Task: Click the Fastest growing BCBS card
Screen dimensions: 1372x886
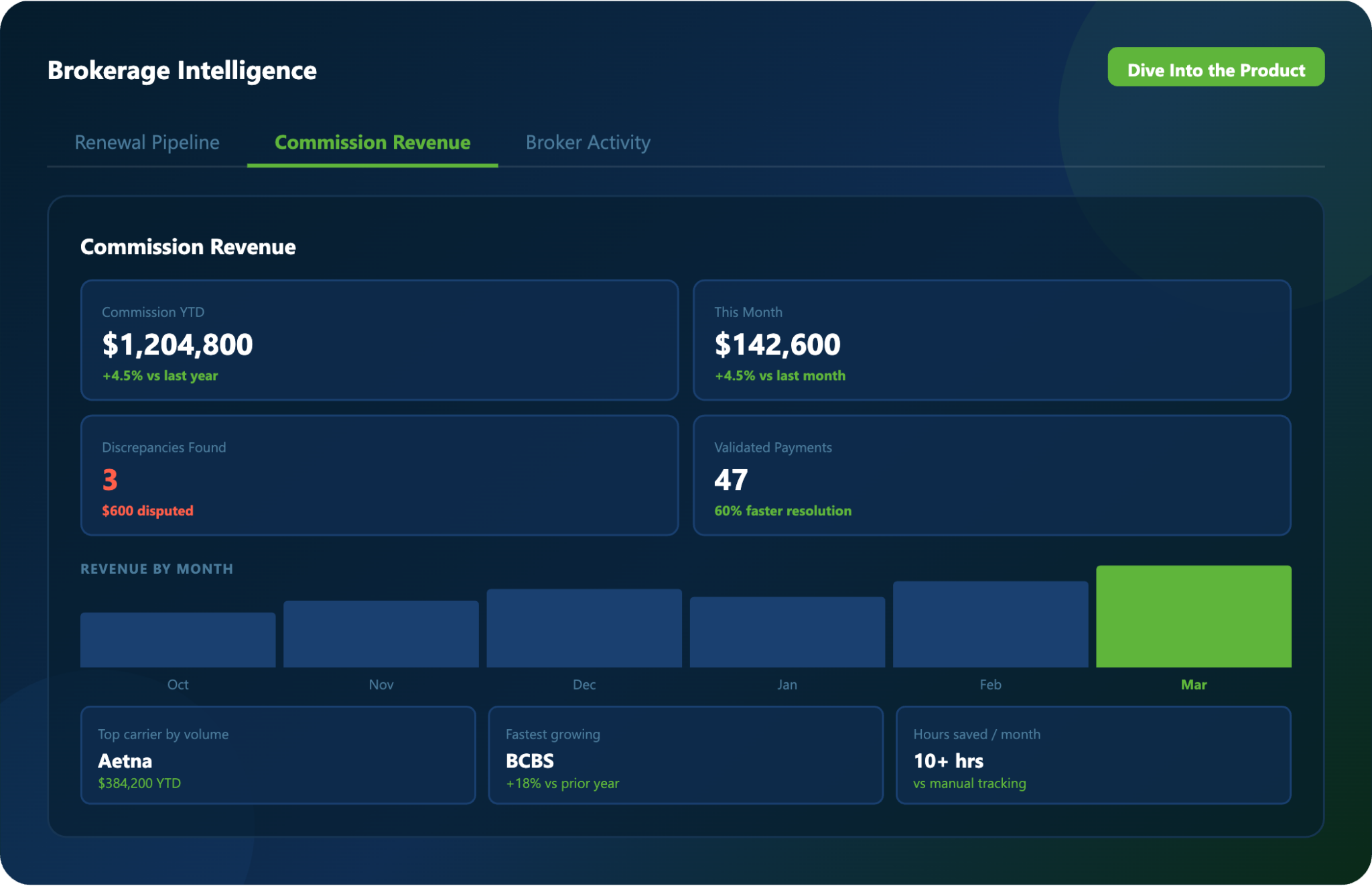Action: click(x=685, y=755)
